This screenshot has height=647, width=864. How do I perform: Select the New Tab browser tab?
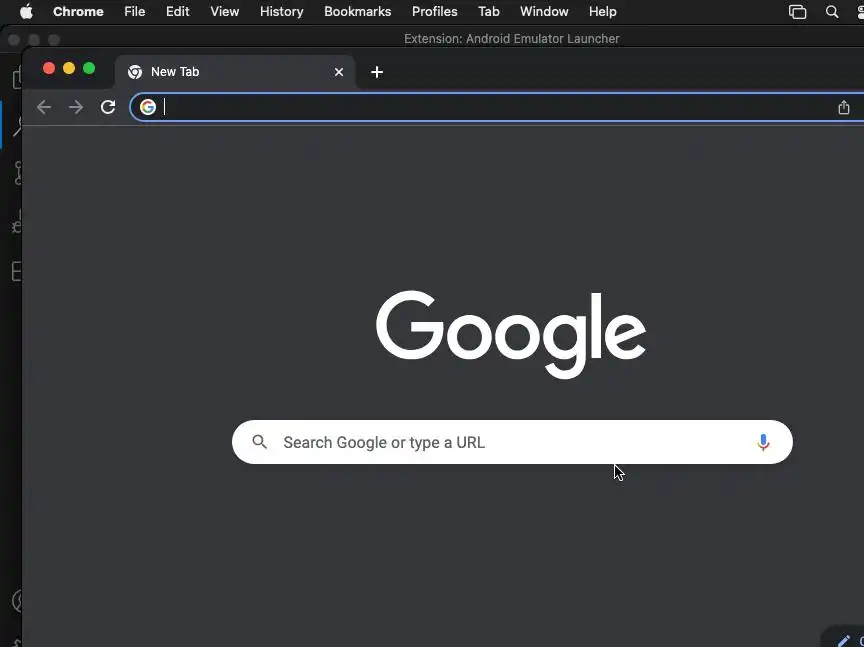pos(235,72)
